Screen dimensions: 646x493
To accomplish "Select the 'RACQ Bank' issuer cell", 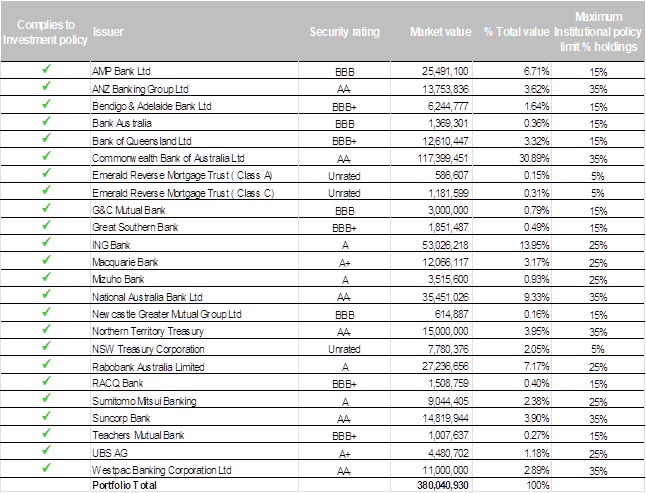I will pyautogui.click(x=117, y=383).
